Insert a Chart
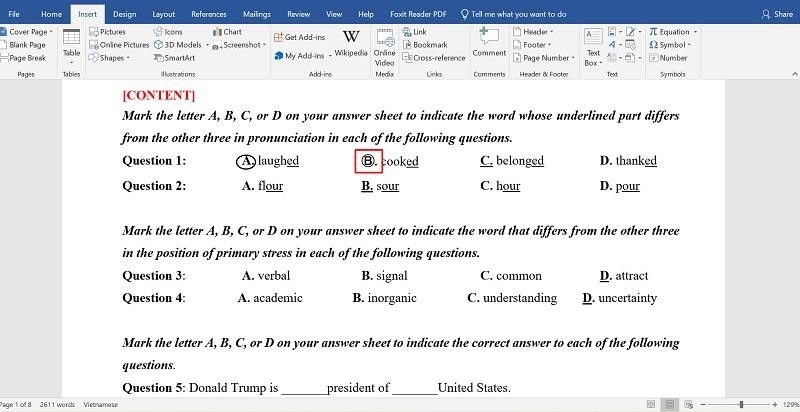 click(x=227, y=32)
